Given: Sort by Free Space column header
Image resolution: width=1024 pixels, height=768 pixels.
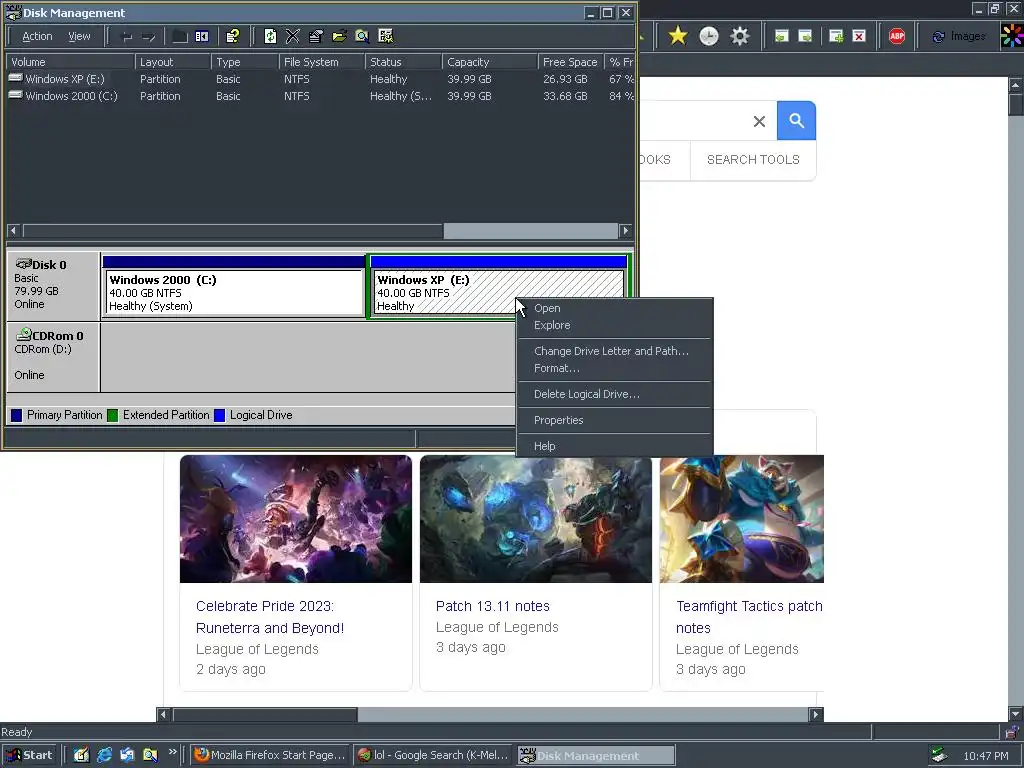Looking at the screenshot, I should 570,62.
